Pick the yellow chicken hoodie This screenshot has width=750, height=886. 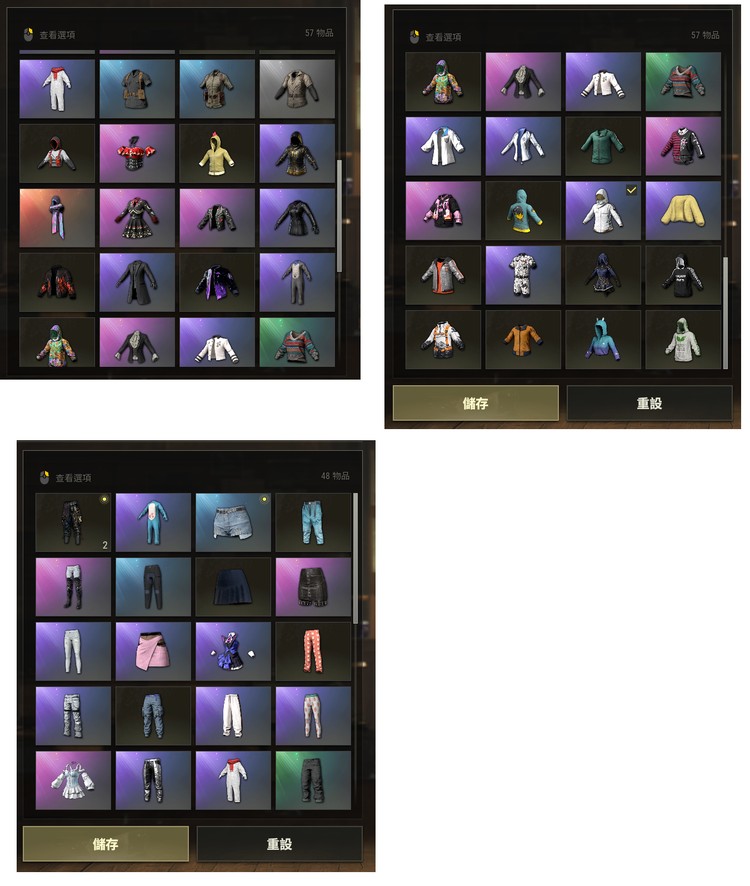[217, 154]
